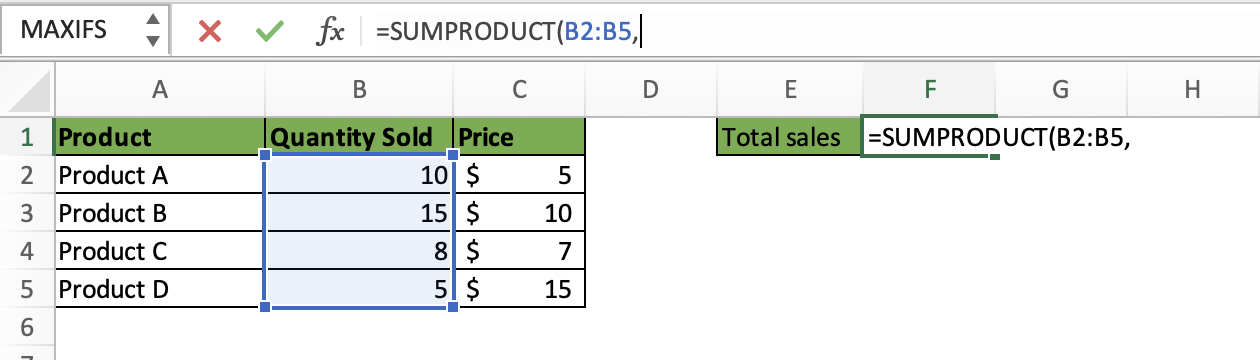Open the Insert Function fx dialog

click(x=330, y=32)
